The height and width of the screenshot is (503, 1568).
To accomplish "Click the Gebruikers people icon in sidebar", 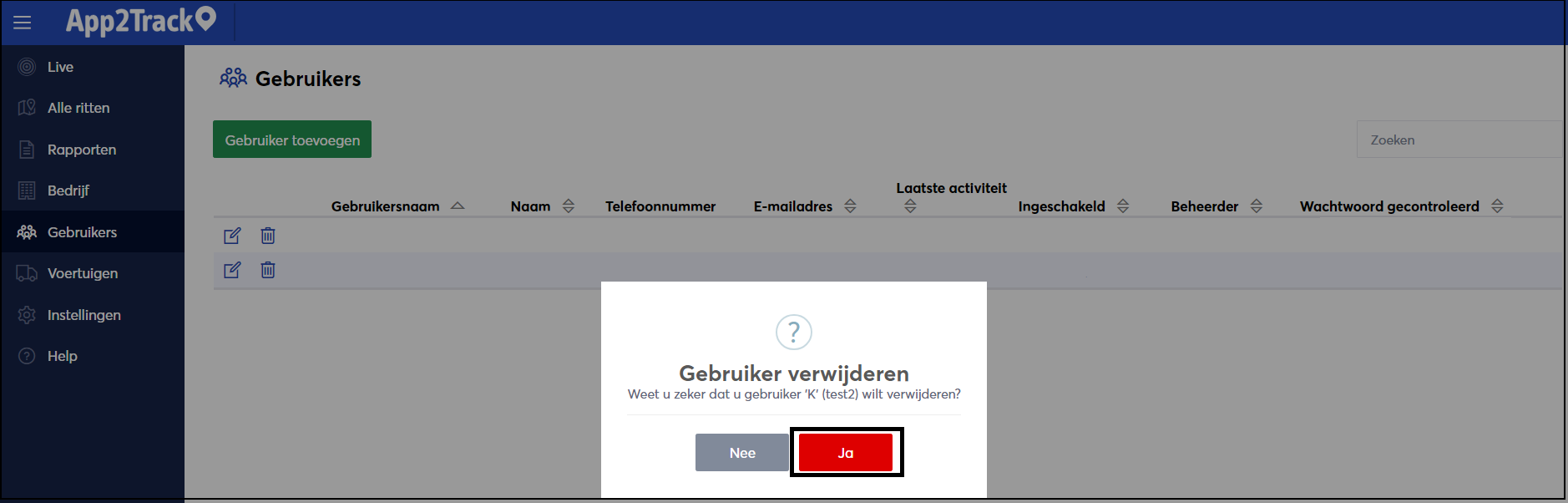I will pyautogui.click(x=27, y=232).
